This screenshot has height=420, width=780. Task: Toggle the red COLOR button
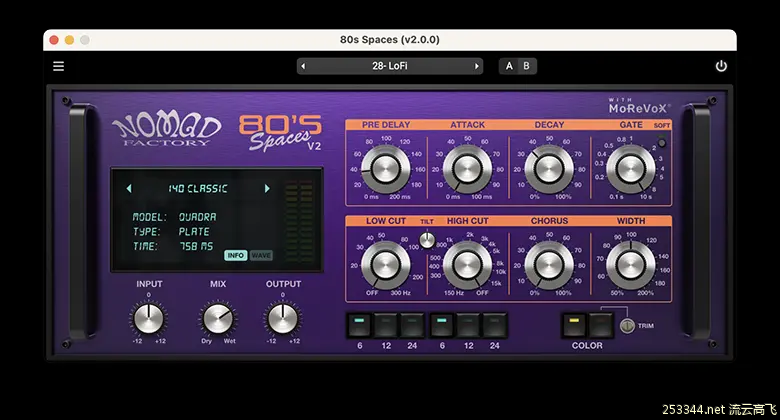point(600,325)
